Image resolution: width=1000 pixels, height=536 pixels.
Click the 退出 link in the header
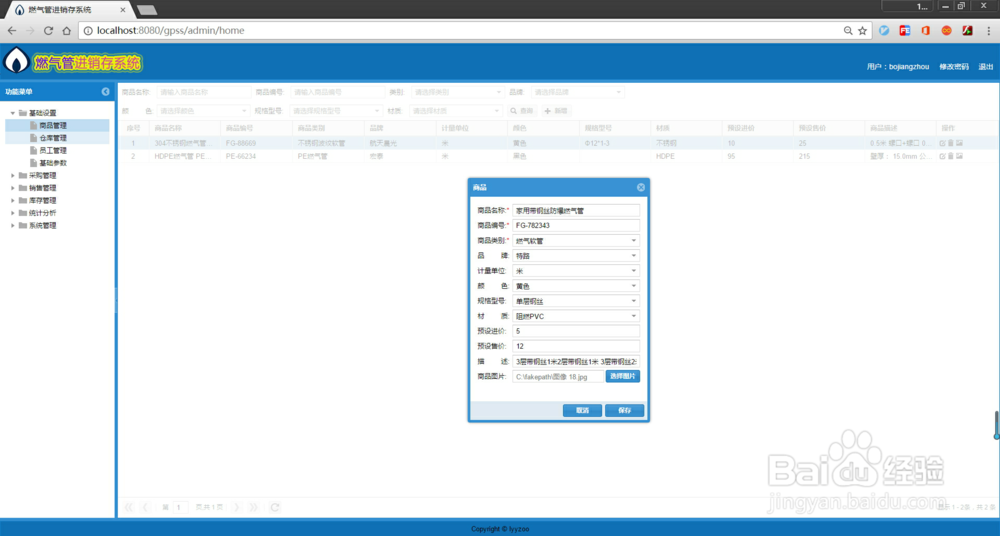point(986,67)
